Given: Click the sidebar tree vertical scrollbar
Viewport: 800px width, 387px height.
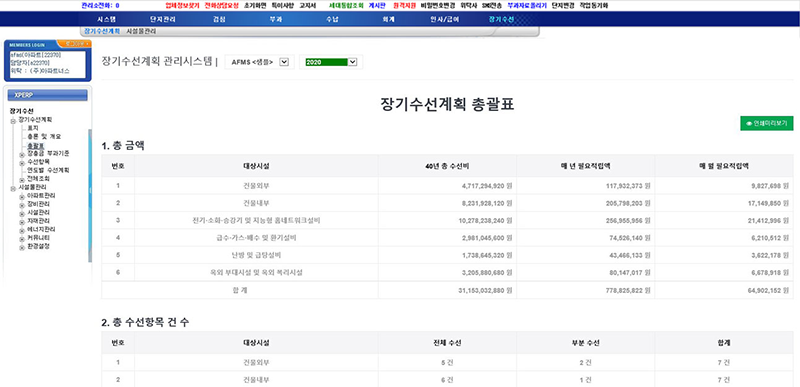Looking at the screenshot, I should 90,195.
